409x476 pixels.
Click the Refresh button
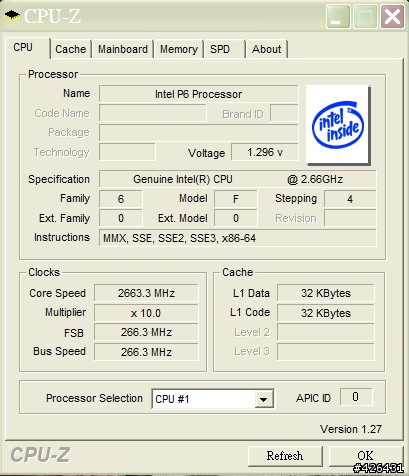pyautogui.click(x=285, y=456)
